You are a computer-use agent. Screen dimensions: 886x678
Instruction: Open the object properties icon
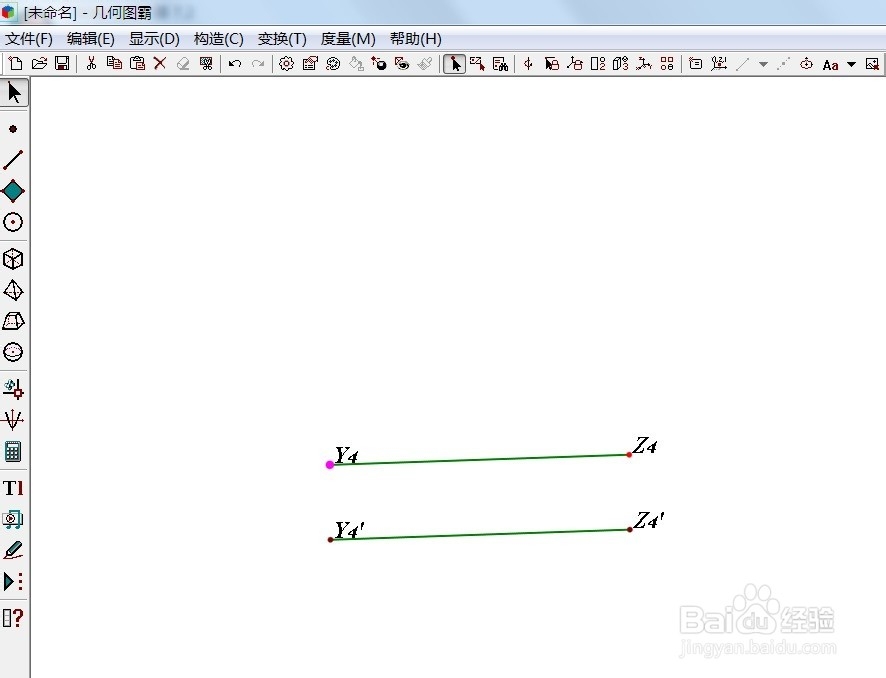coord(310,63)
